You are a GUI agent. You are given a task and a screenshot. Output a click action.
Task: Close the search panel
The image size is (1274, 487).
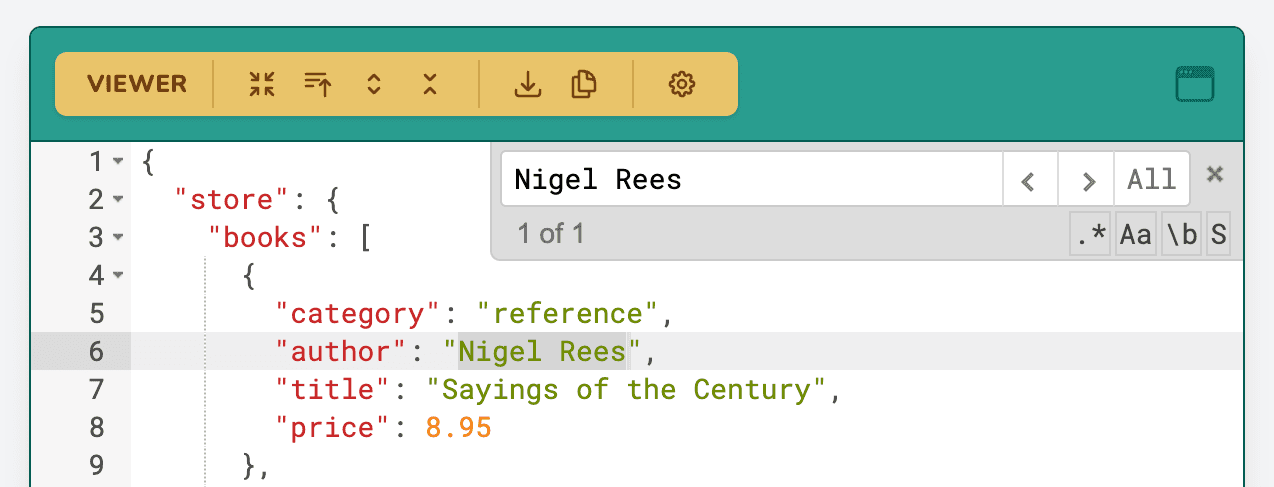(x=1215, y=175)
